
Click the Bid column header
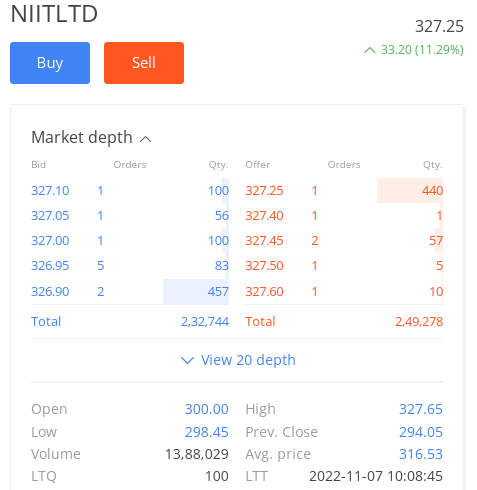tap(39, 165)
